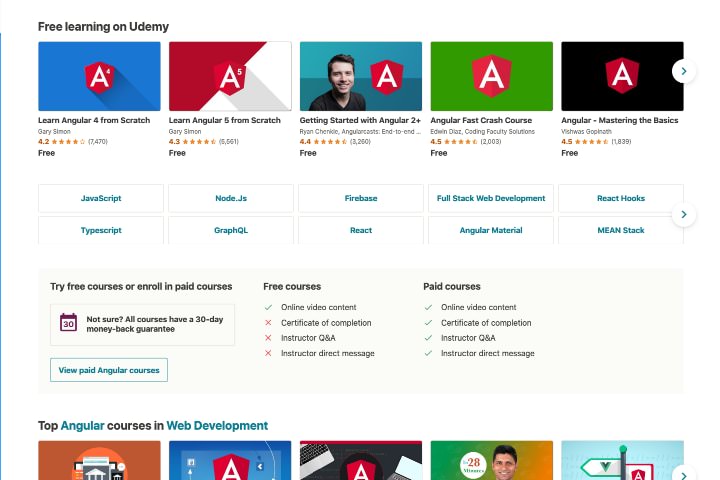Click the 4.4 rating stars of Angular 2+ course
The width and height of the screenshot is (720, 480).
point(330,141)
